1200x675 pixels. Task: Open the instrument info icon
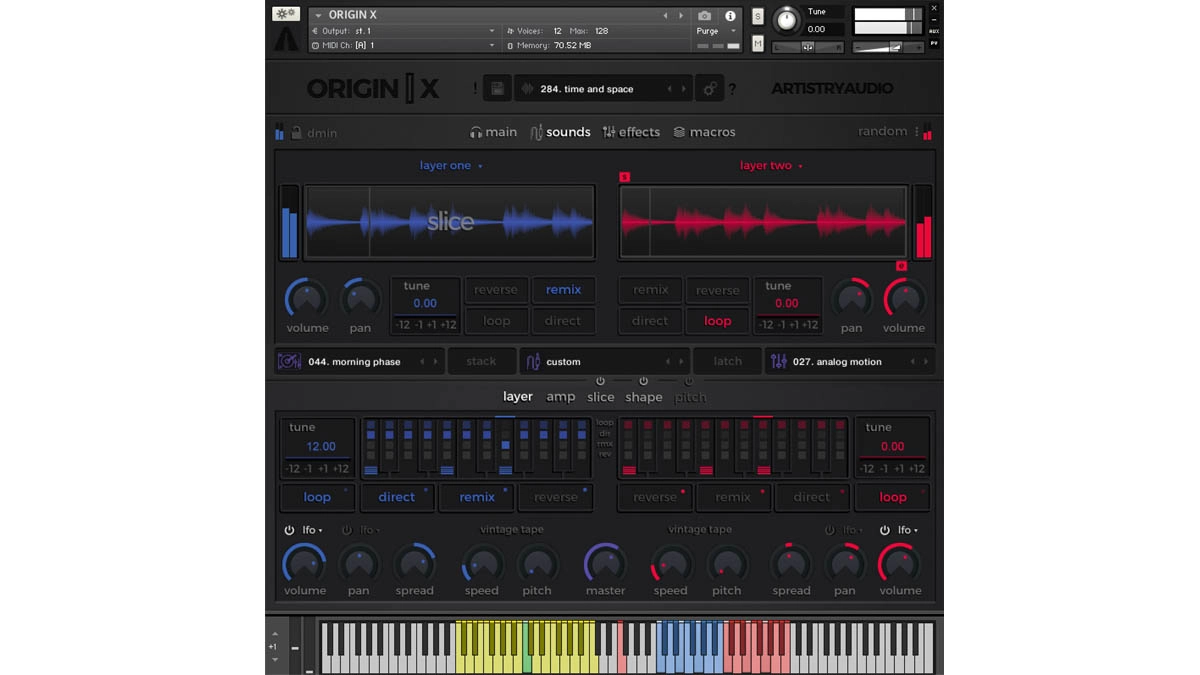730,16
